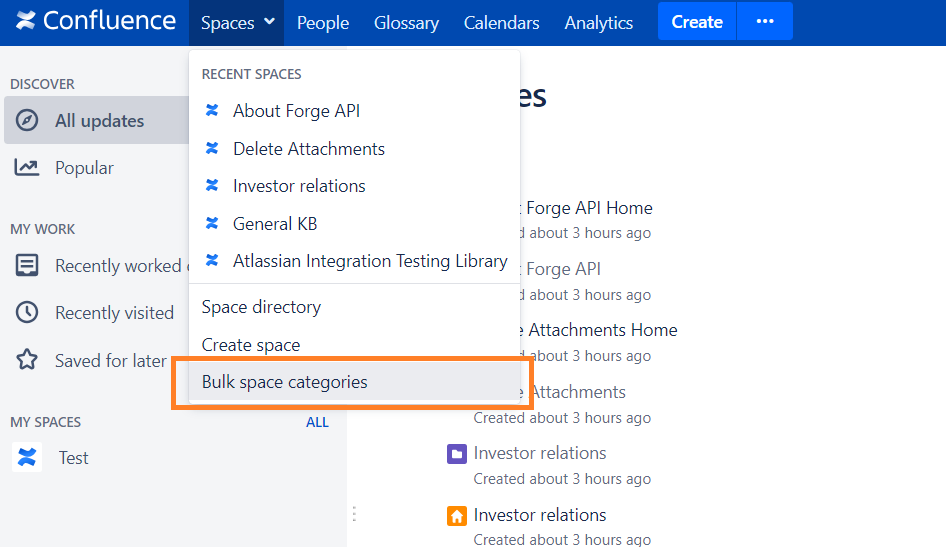Open Calendars from the top navigation

point(501,22)
